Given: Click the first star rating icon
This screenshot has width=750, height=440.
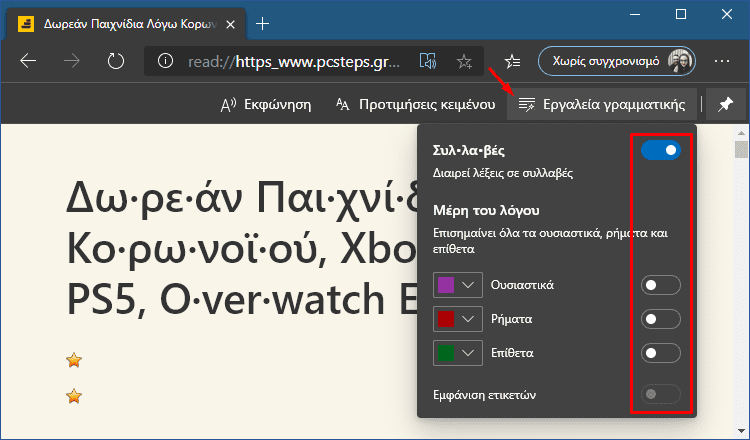Looking at the screenshot, I should click(x=74, y=360).
